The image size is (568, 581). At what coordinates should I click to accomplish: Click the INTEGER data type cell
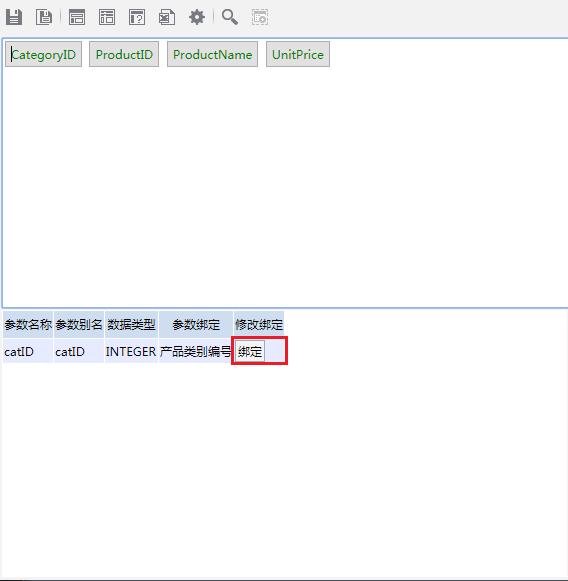[131, 351]
